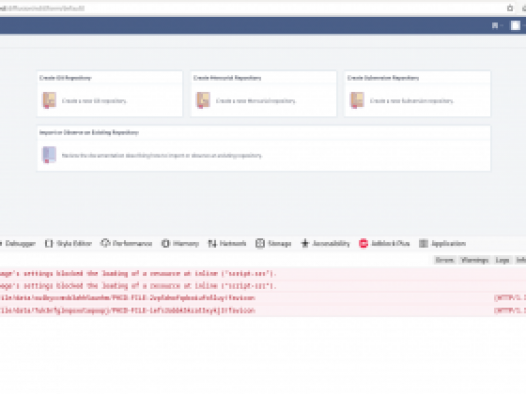The height and width of the screenshot is (394, 526).
Task: Switch to the Performance tab
Action: point(126,243)
